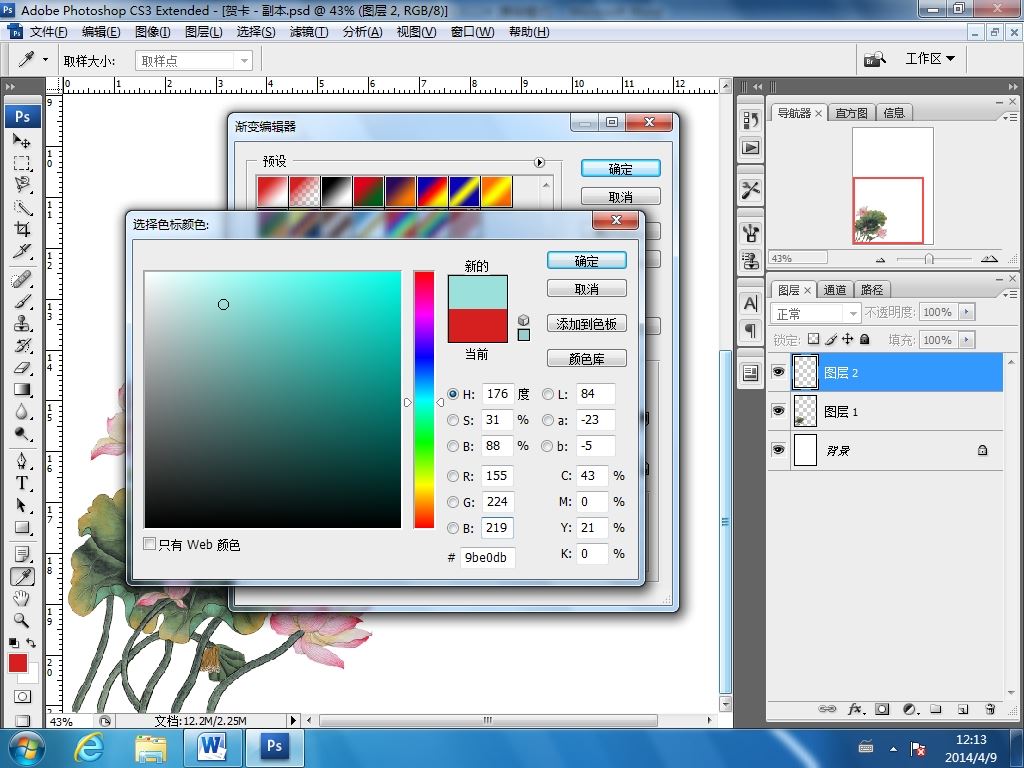Toggle Quick Mask mode icon
1024x768 pixels.
(x=22, y=696)
